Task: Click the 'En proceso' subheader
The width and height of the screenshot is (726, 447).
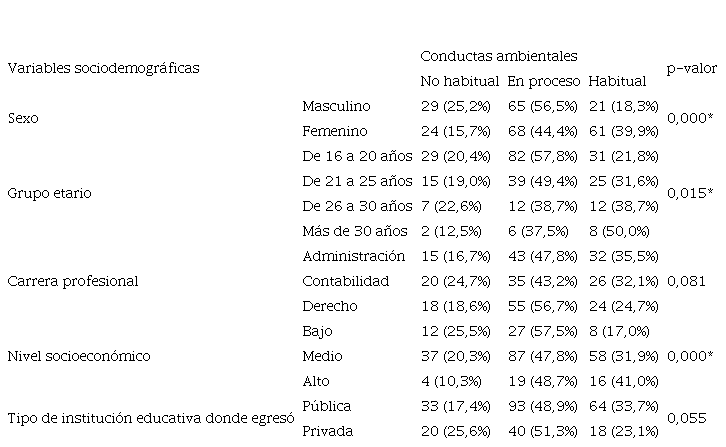Action: pos(542,81)
